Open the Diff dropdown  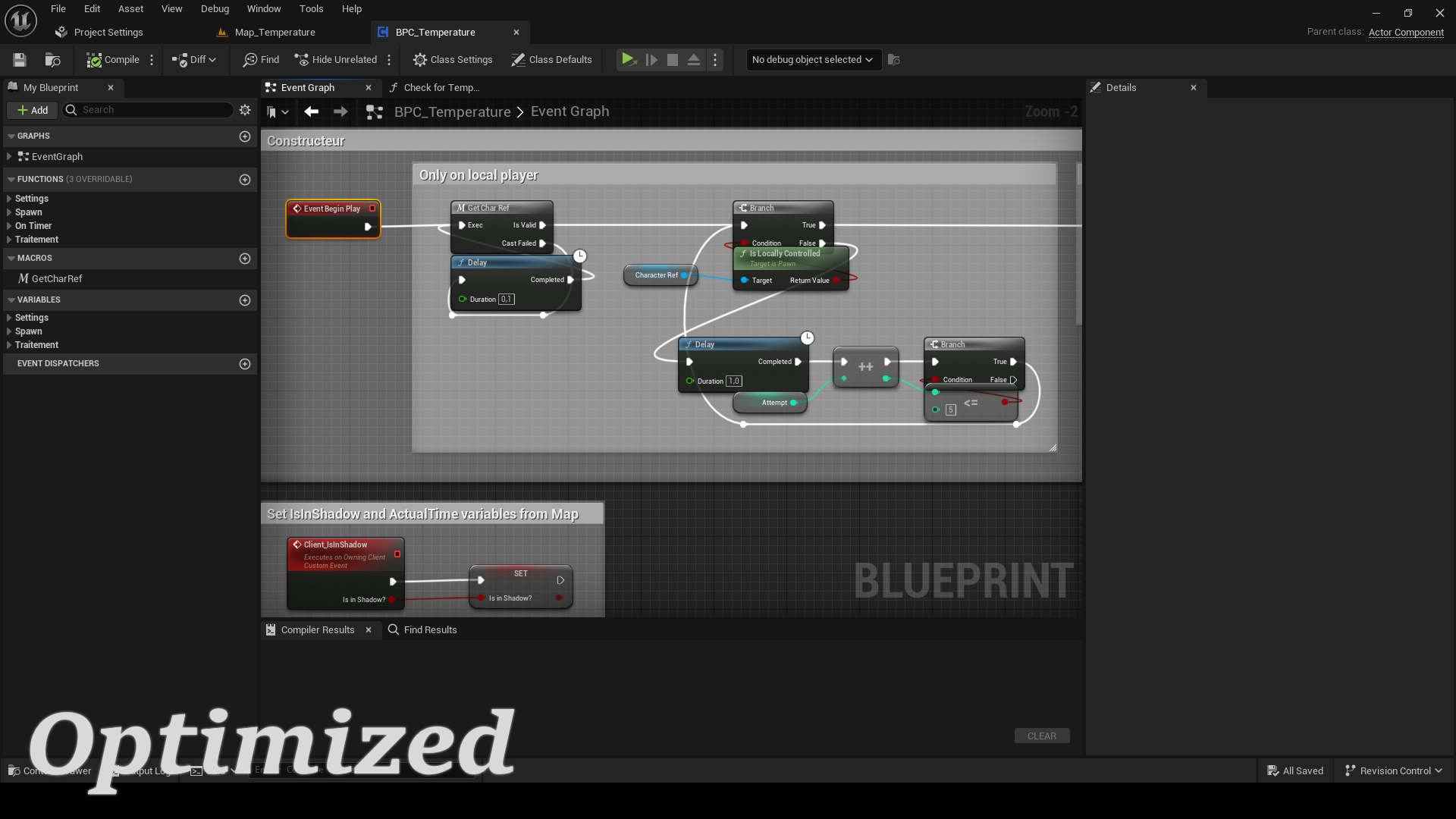(x=195, y=60)
